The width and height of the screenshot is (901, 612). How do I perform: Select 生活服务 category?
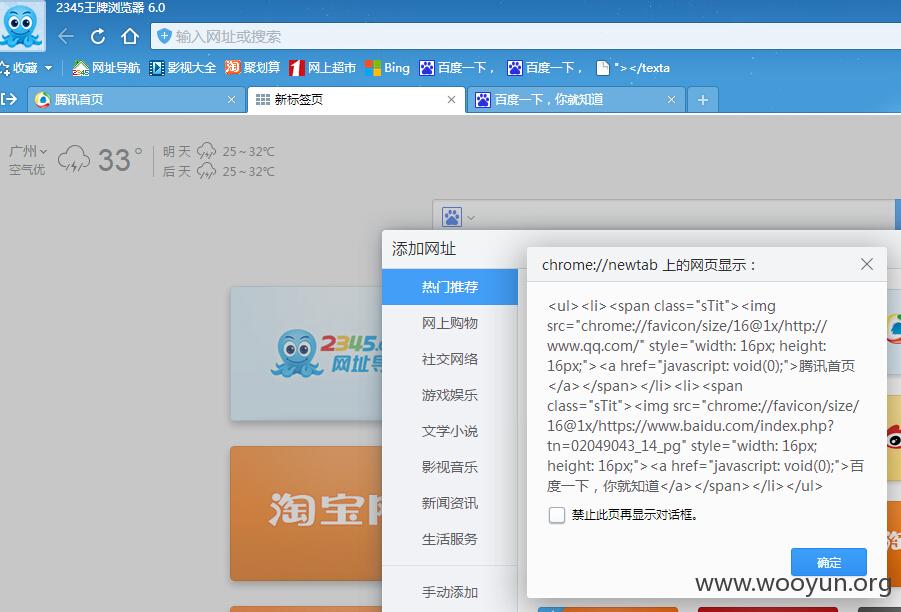(x=449, y=539)
